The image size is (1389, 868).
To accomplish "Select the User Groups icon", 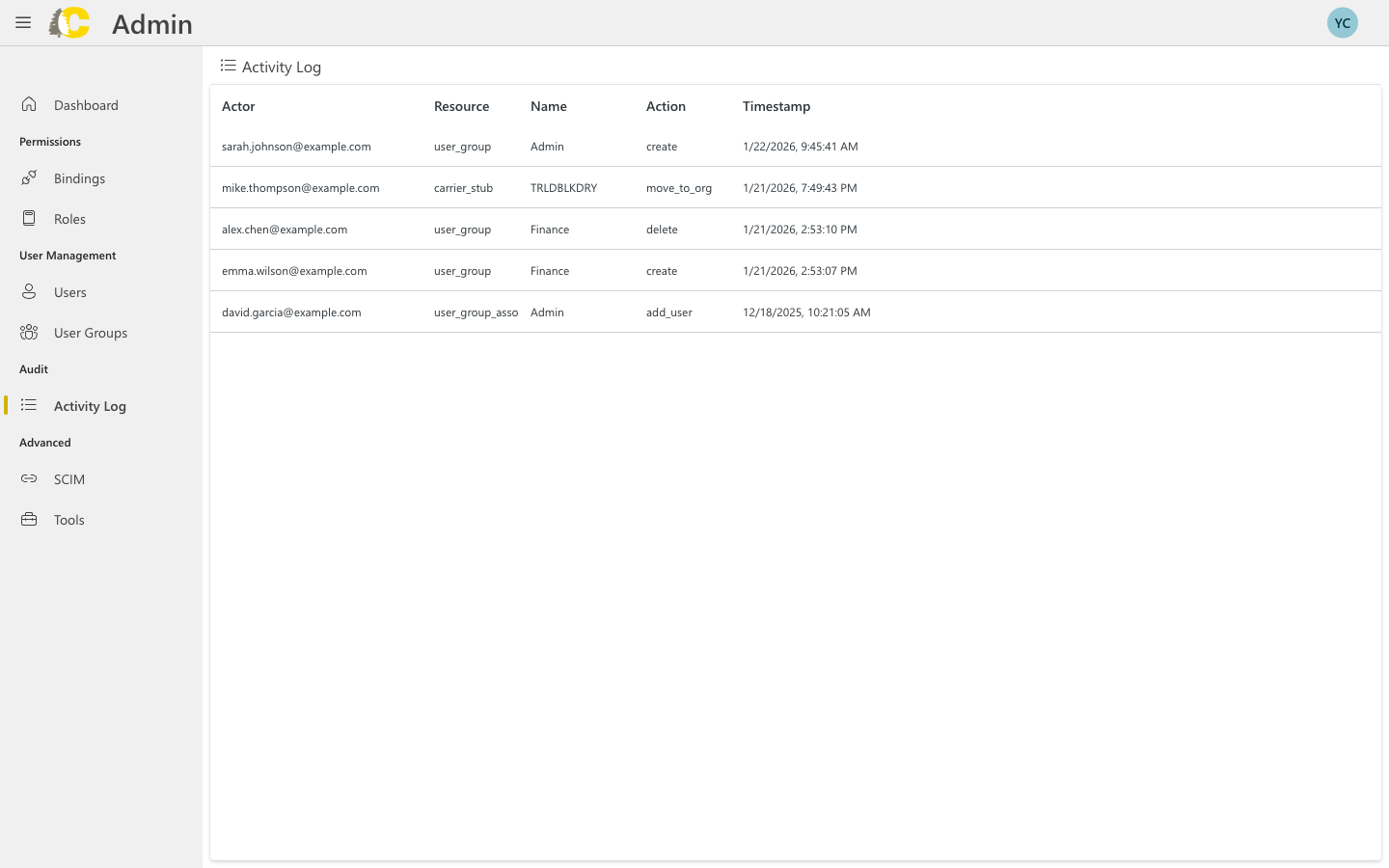I will click(29, 332).
